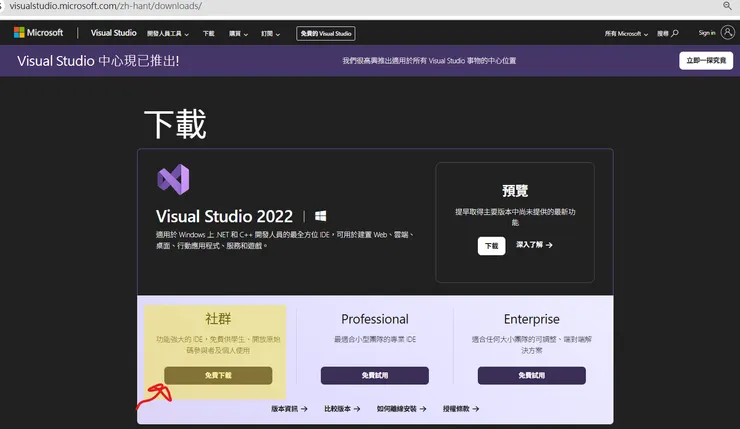Click 免費試用 under Professional
740x429 pixels.
(375, 375)
